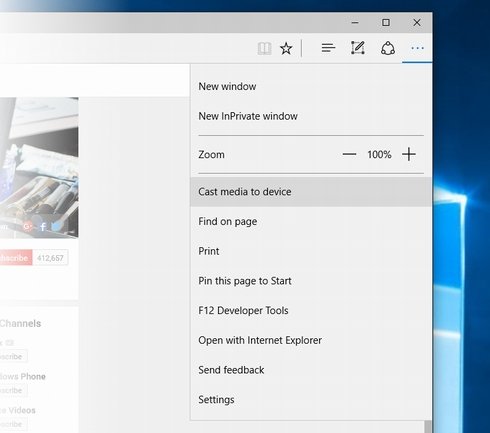The image size is (490, 433).
Task: Add page to favorites with star icon
Action: [286, 49]
